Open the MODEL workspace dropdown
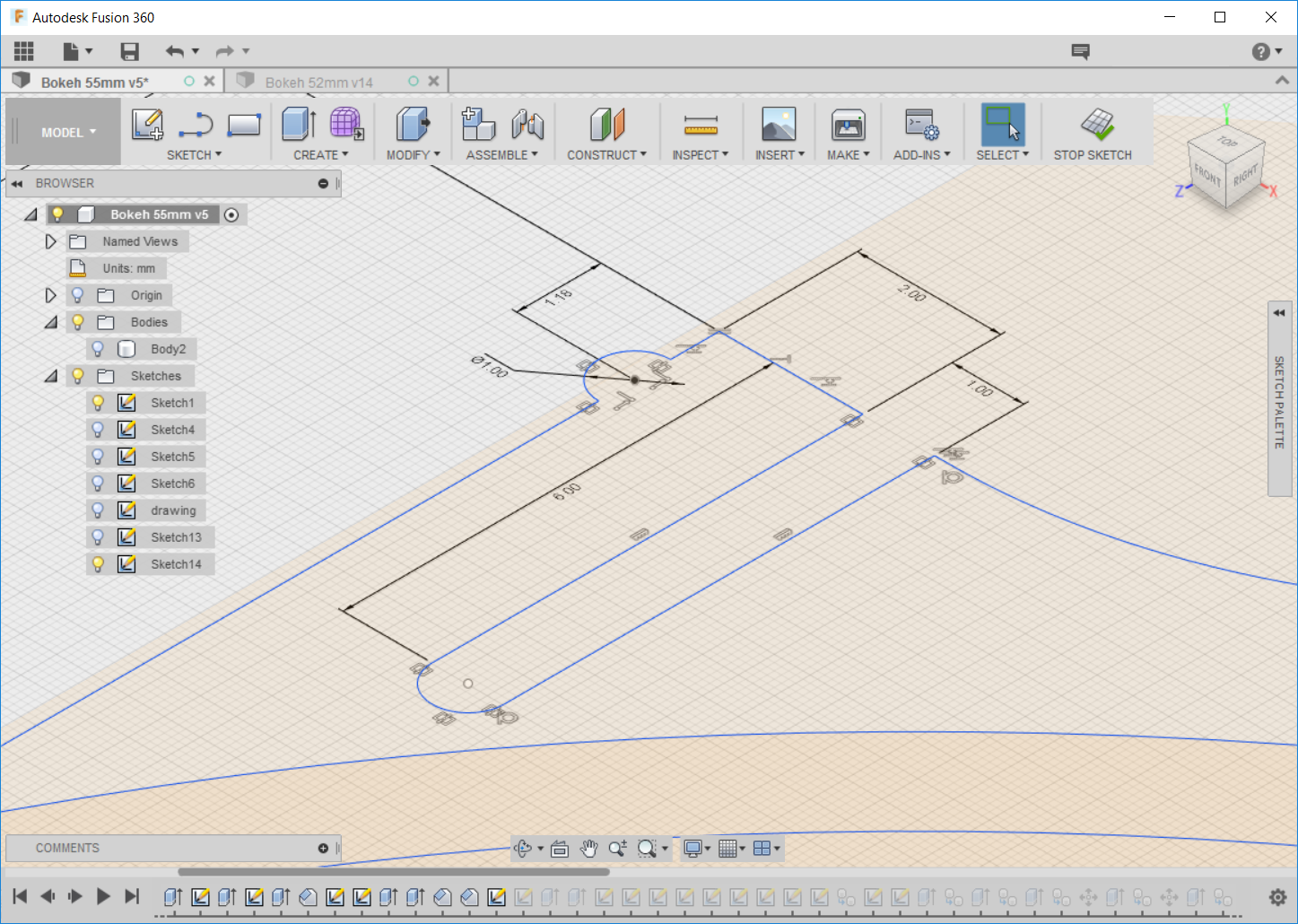 [x=67, y=132]
